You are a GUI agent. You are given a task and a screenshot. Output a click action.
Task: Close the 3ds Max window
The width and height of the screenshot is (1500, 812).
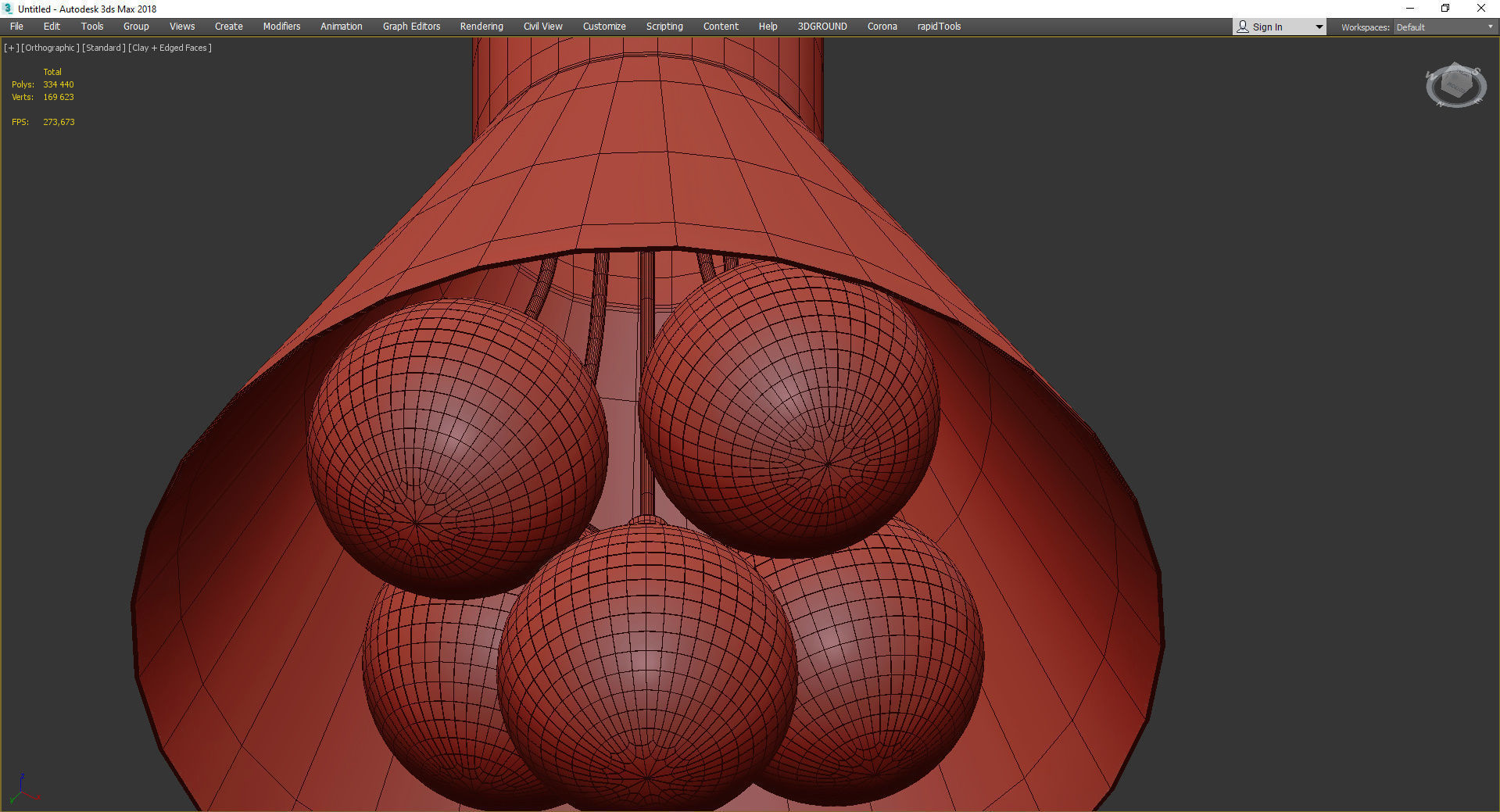tap(1481, 9)
